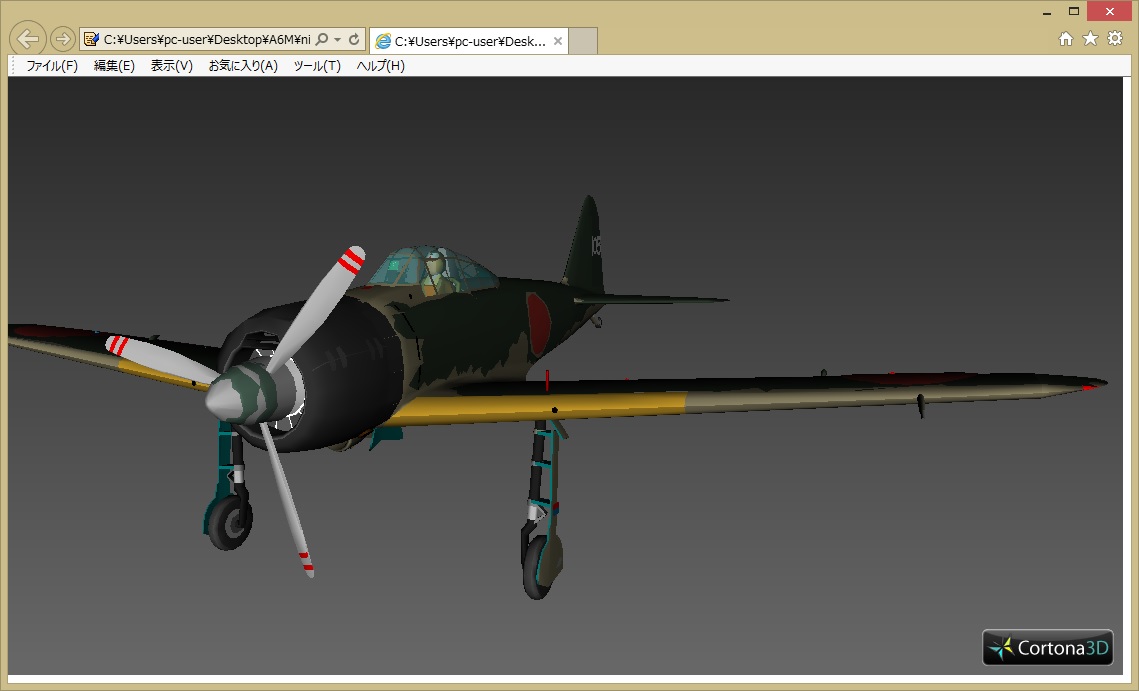This screenshot has height=691, width=1139.
Task: Open the ヘルプ(H) menu
Action: point(381,66)
